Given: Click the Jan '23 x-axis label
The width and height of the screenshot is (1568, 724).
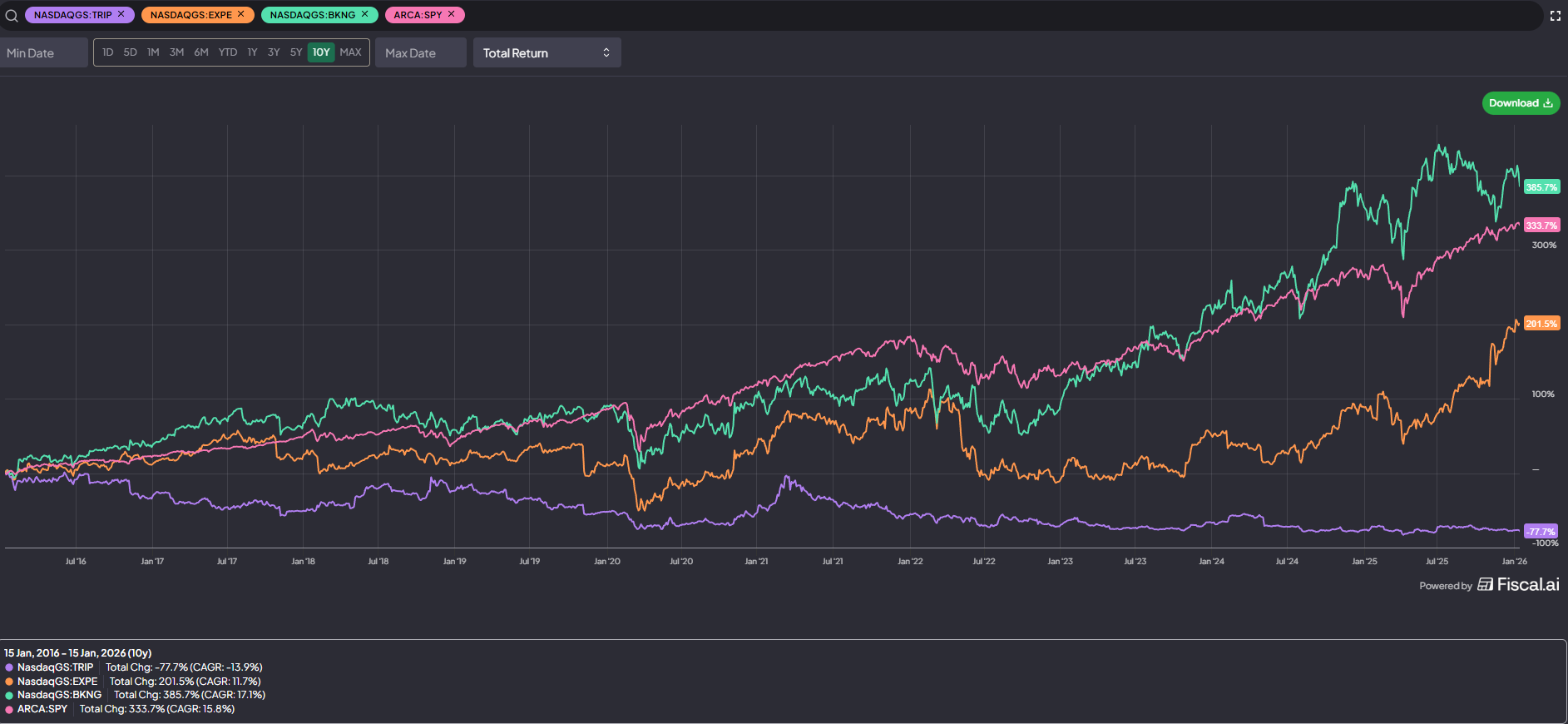Looking at the screenshot, I should click(x=1060, y=562).
